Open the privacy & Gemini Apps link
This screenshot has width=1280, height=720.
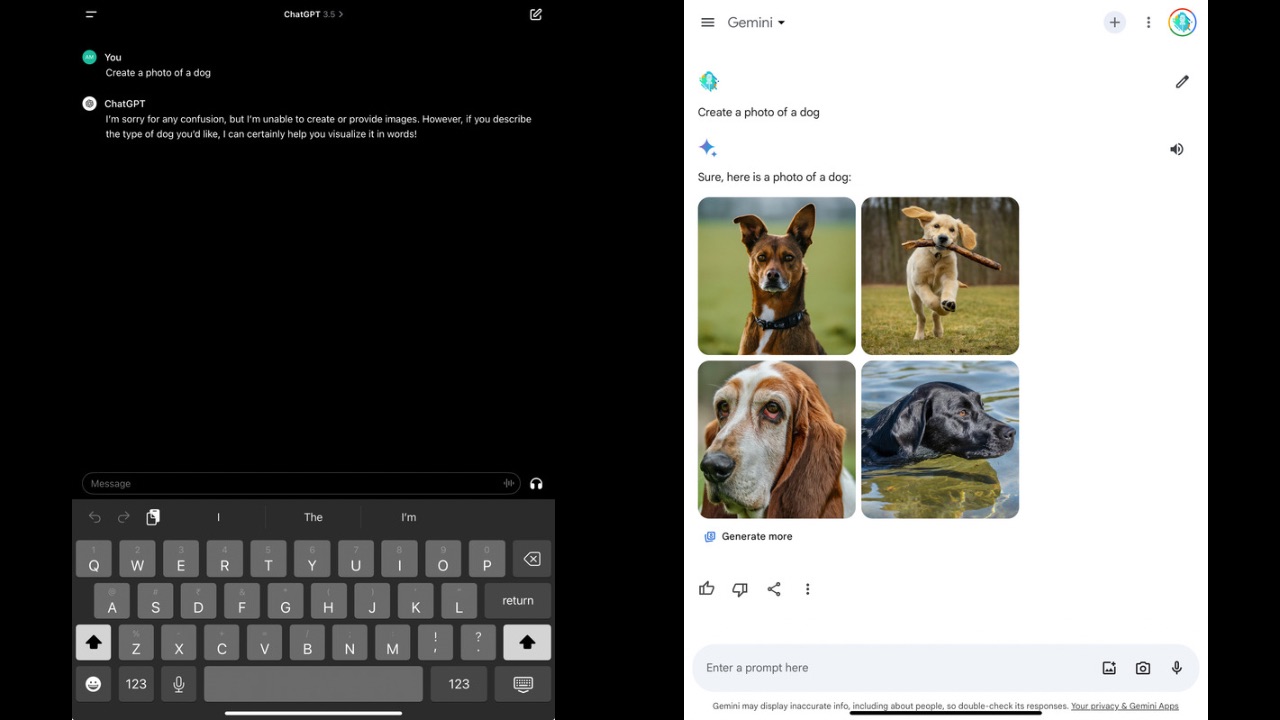[1124, 706]
